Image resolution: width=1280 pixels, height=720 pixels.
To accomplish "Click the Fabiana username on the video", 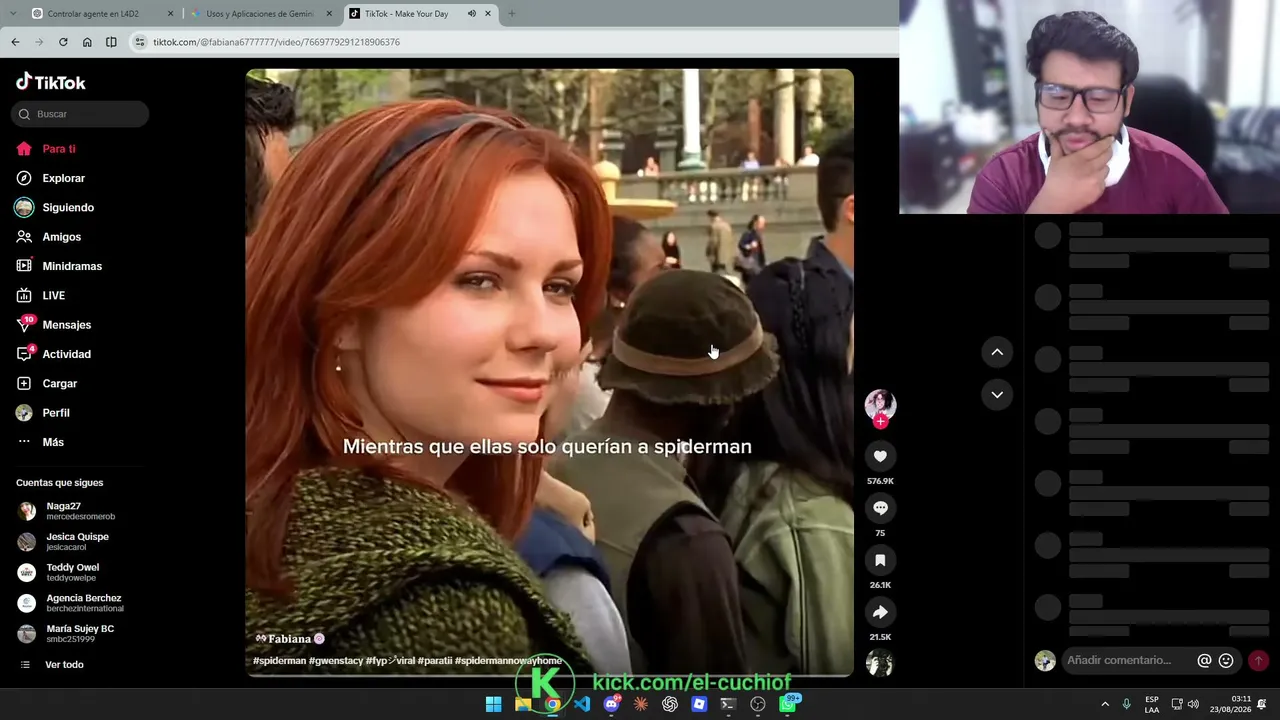I will (289, 639).
